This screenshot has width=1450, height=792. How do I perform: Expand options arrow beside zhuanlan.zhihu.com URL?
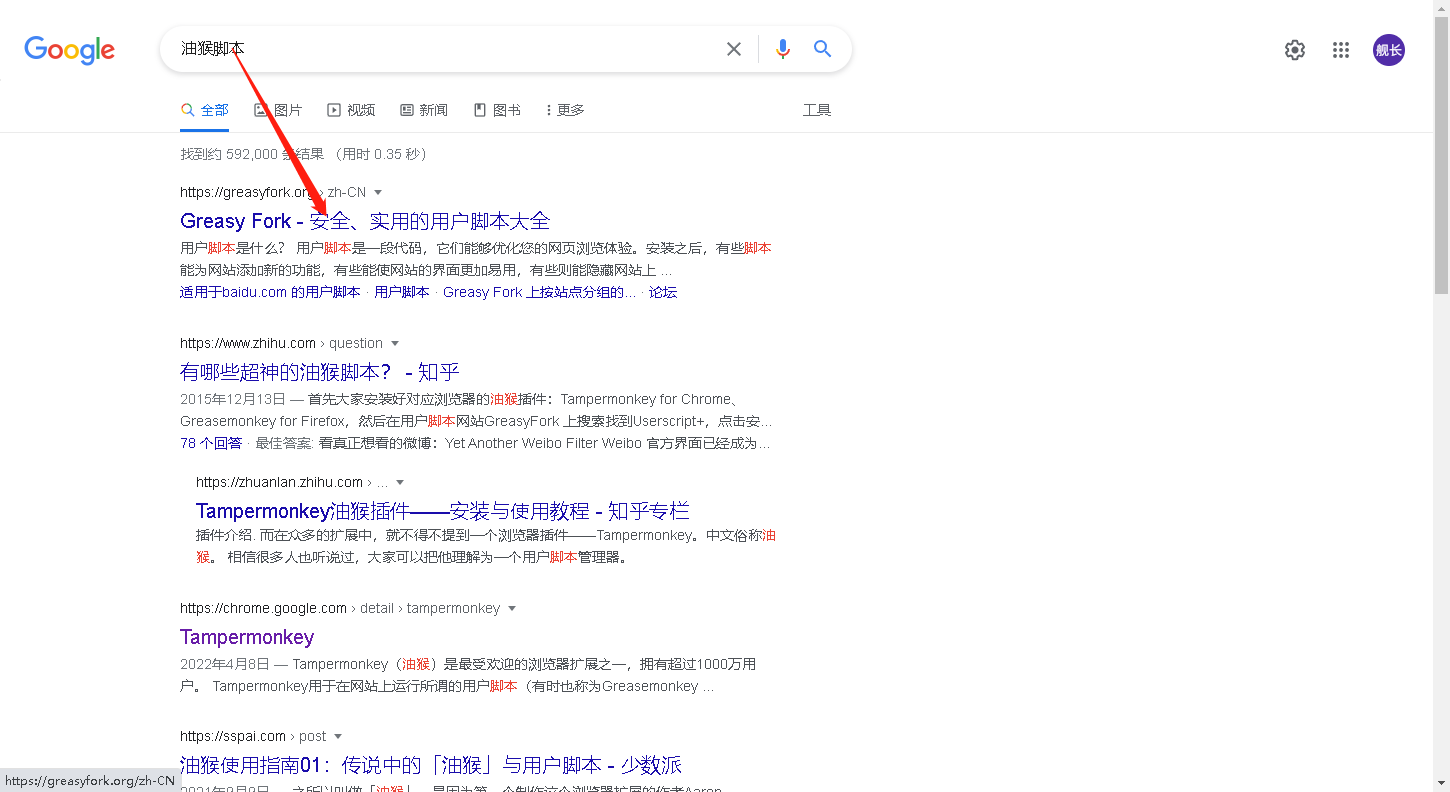tap(401, 482)
